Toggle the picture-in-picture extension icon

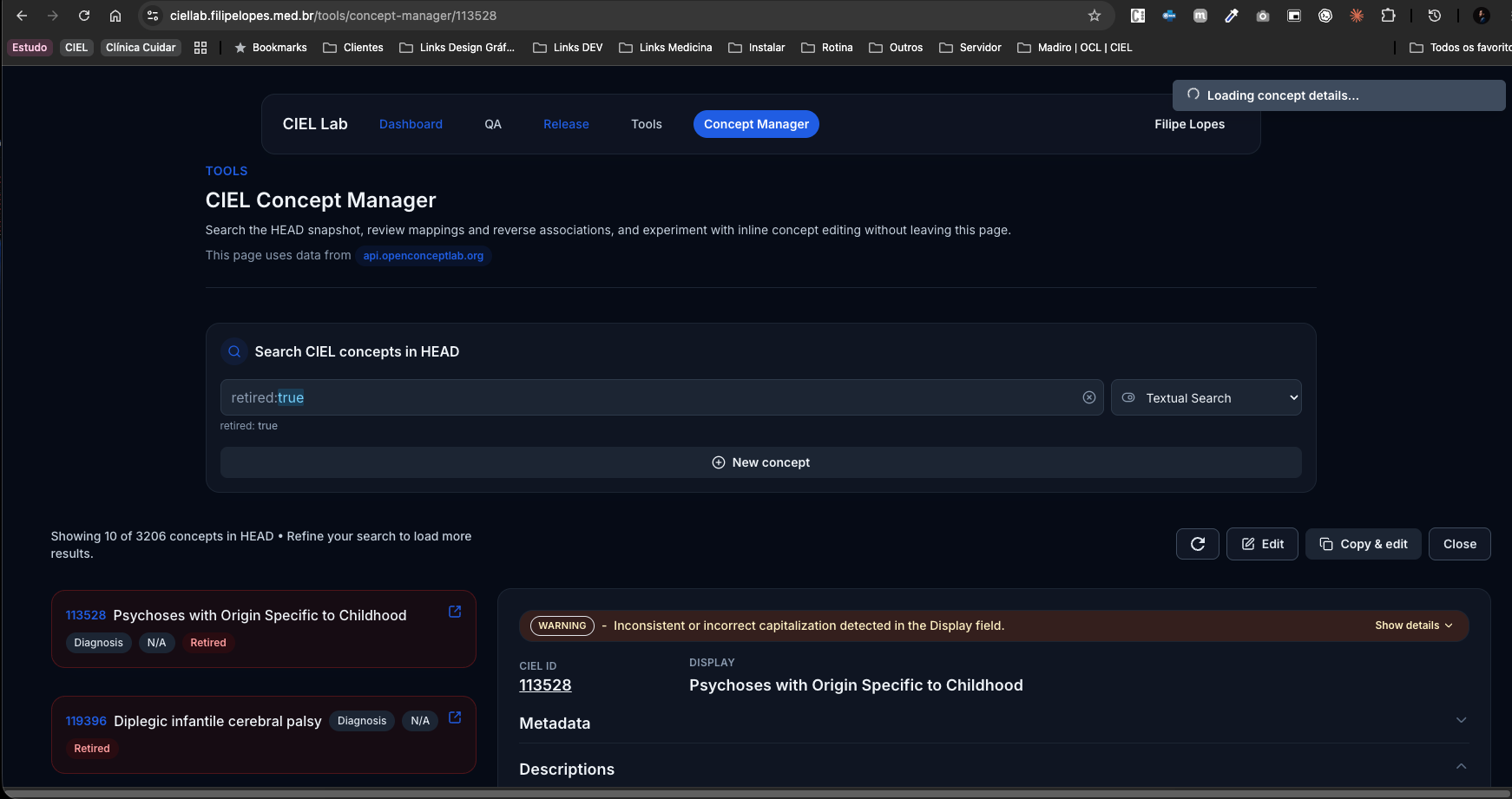pos(1294,16)
